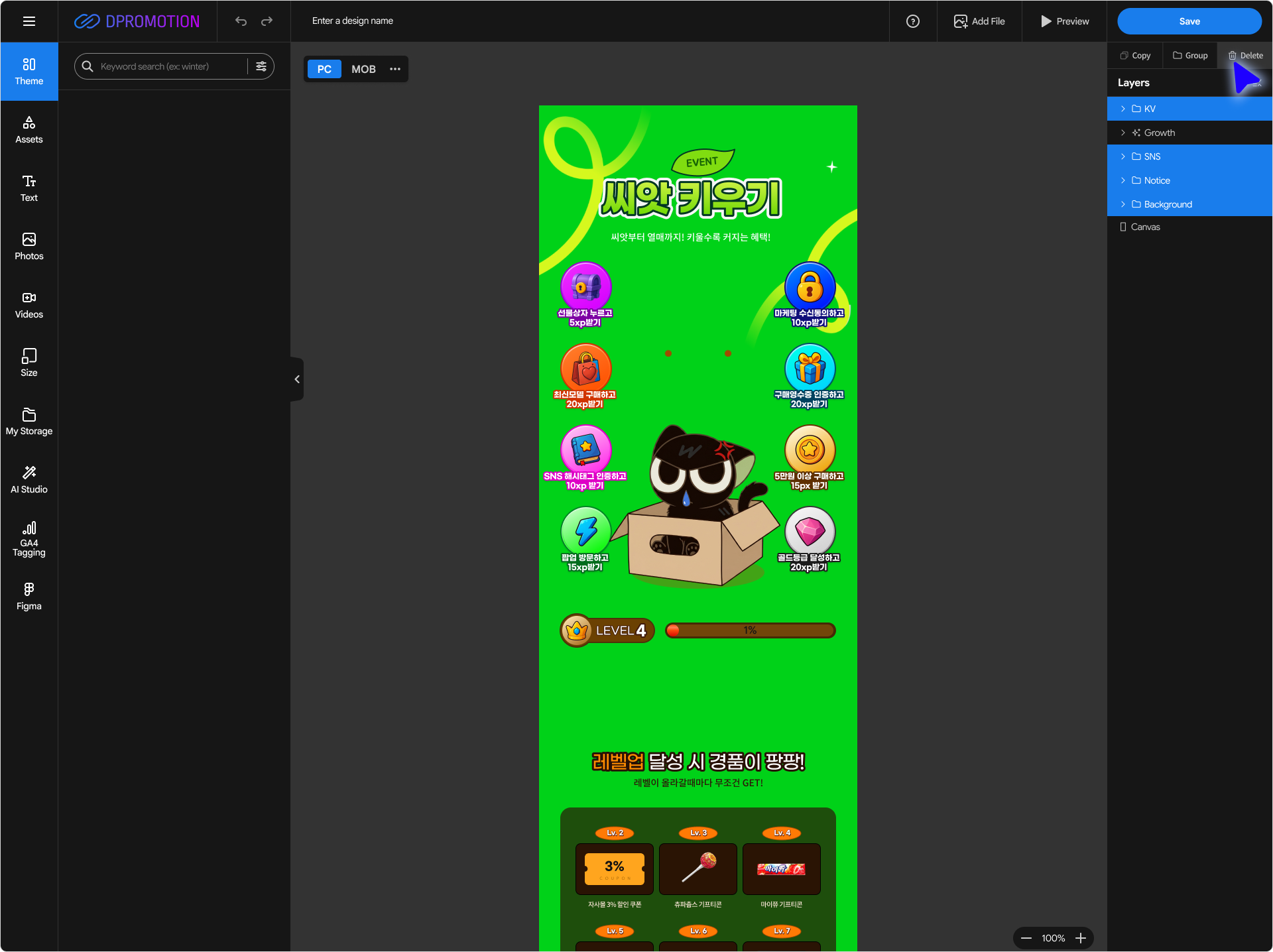Undo the last action
This screenshot has width=1273, height=952.
tap(241, 21)
